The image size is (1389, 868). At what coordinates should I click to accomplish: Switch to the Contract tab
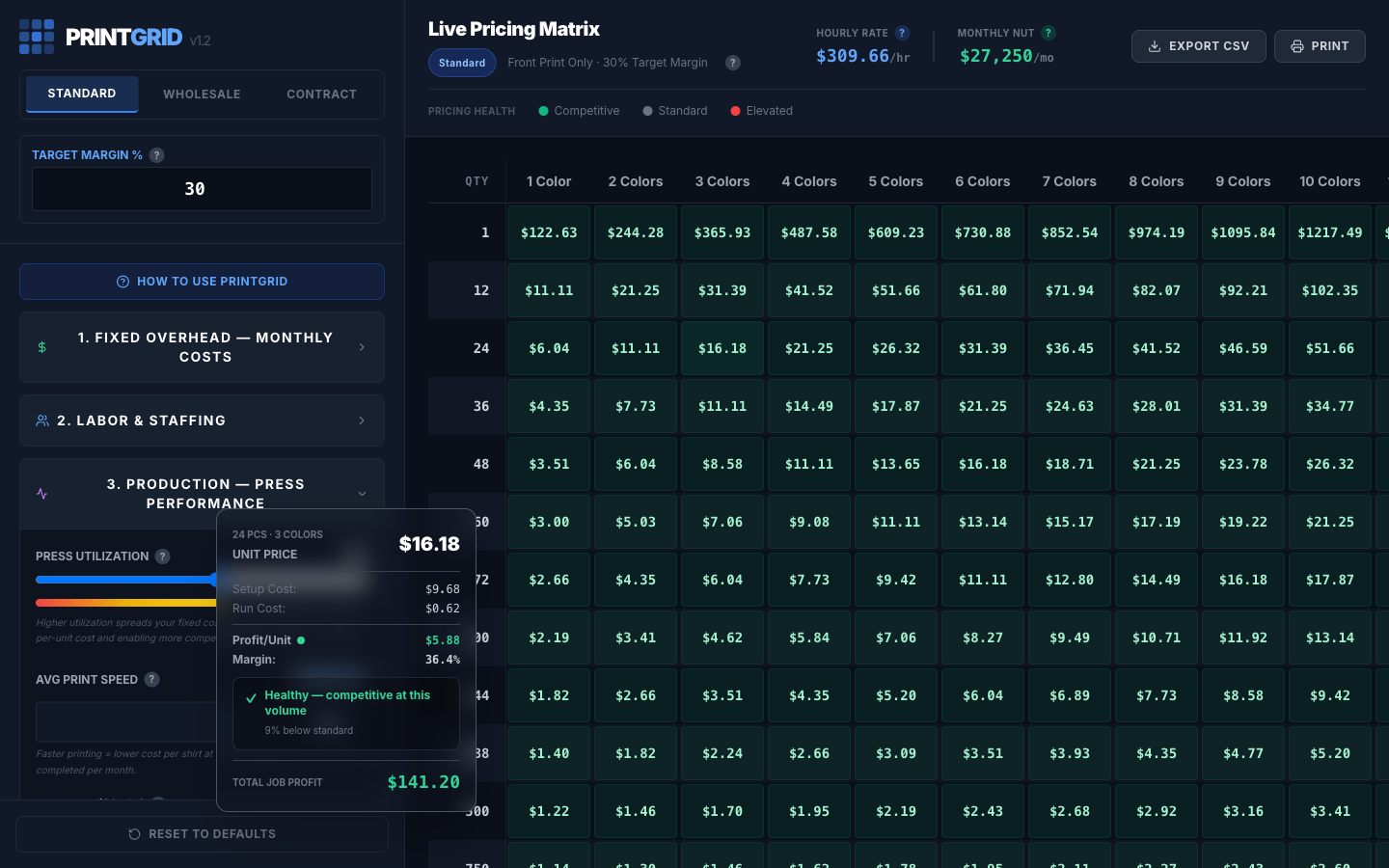(321, 94)
